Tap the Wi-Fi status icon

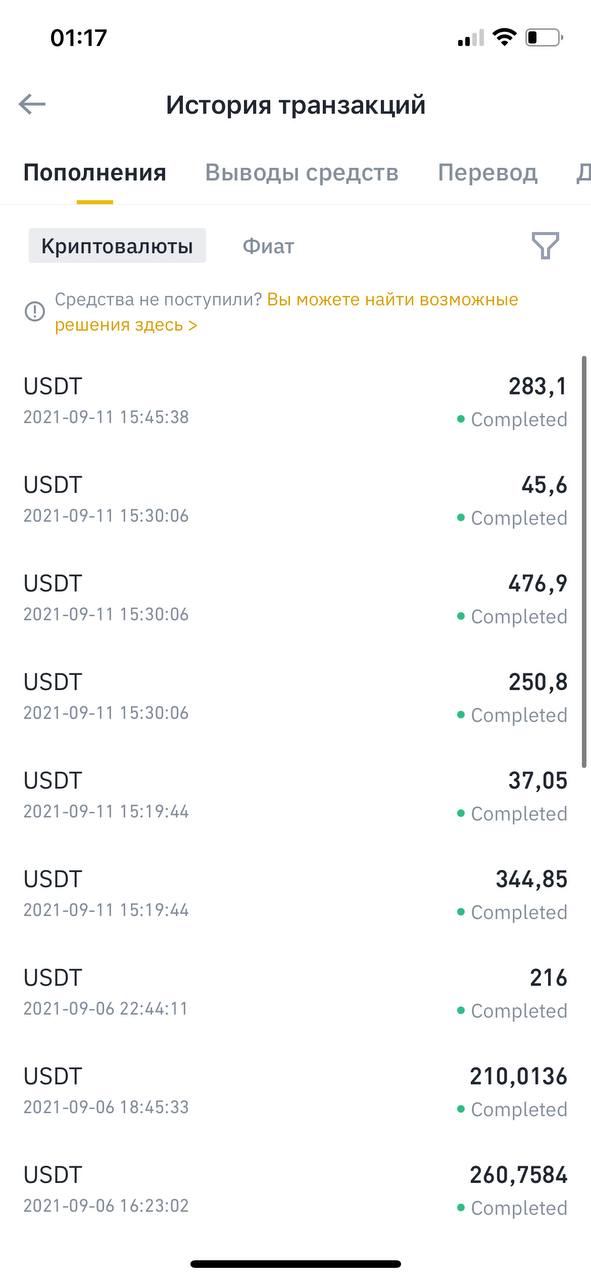tap(505, 38)
